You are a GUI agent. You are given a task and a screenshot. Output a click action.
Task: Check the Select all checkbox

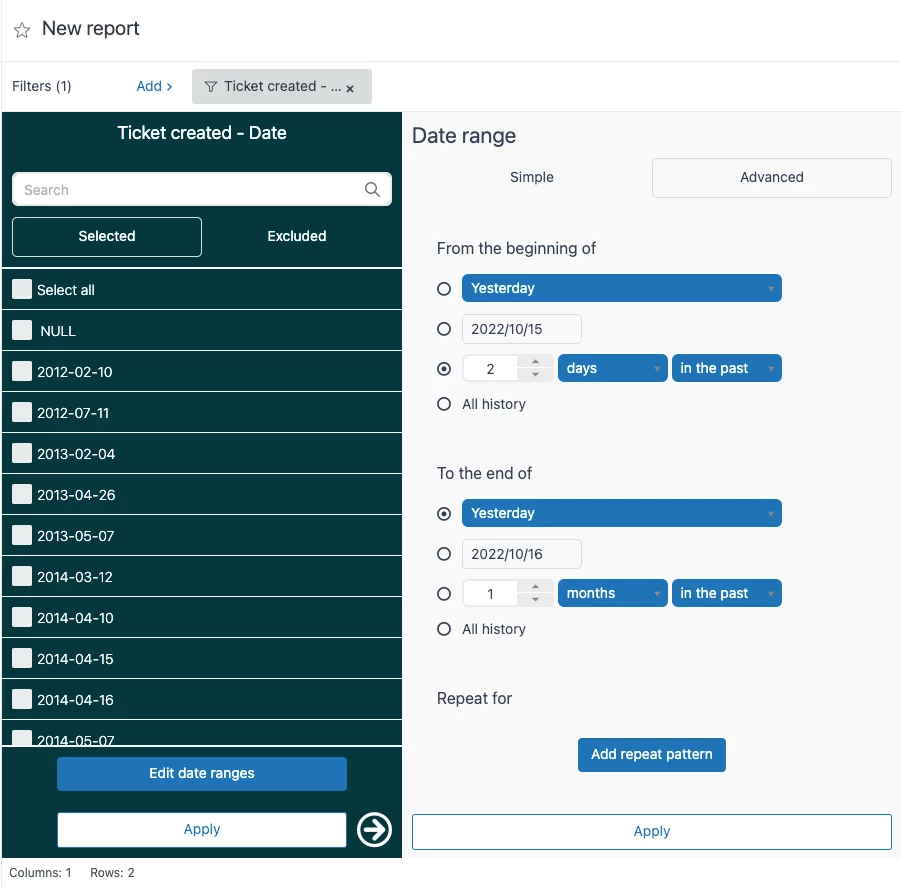tap(22, 289)
